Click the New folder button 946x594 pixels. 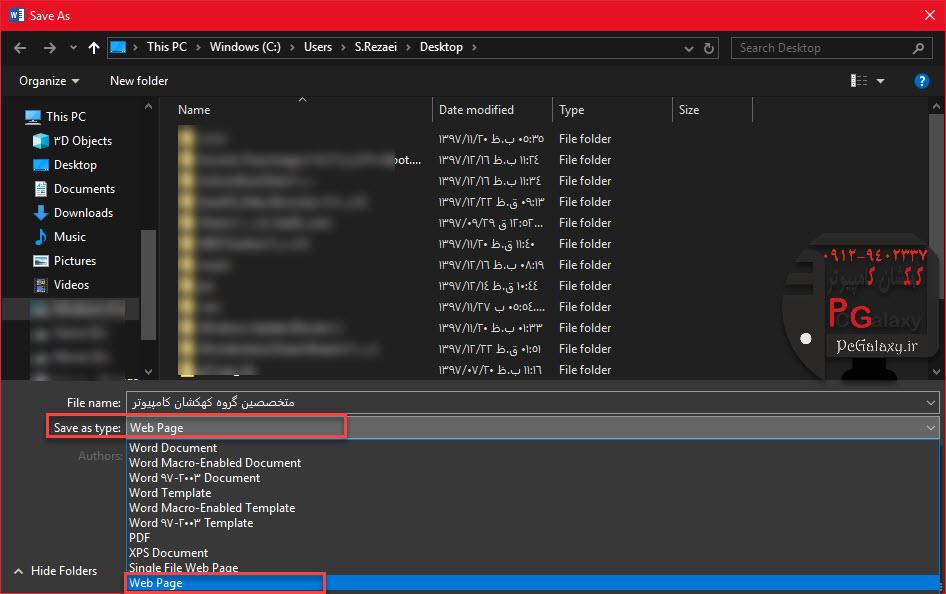[x=139, y=81]
